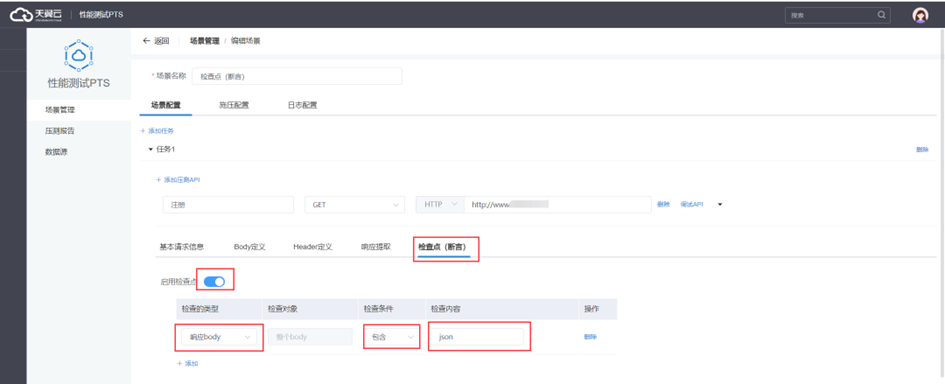Screen dimensions: 945x384
Task: Focus the top search box
Action: click(837, 15)
